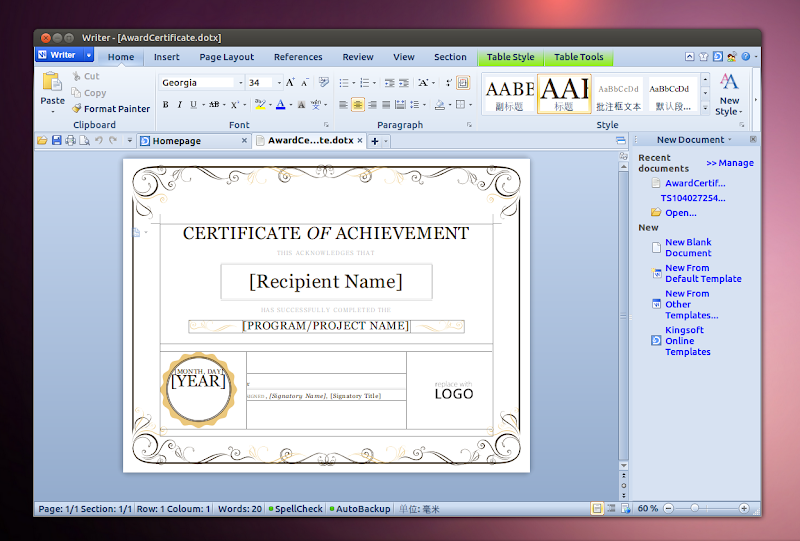Click the italic formatting icon

pos(179,105)
